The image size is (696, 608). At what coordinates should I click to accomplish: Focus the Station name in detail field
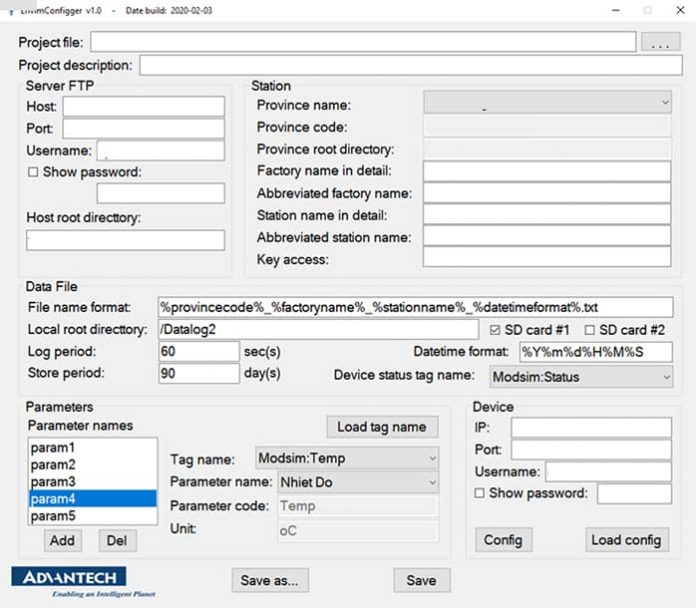[547, 214]
